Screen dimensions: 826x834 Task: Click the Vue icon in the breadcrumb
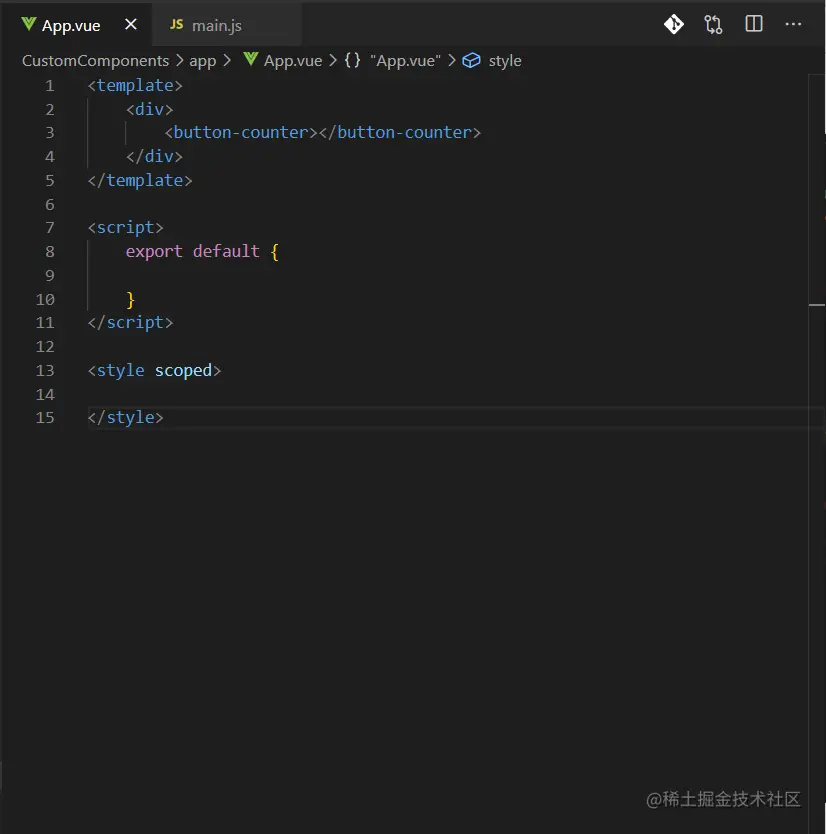point(251,59)
